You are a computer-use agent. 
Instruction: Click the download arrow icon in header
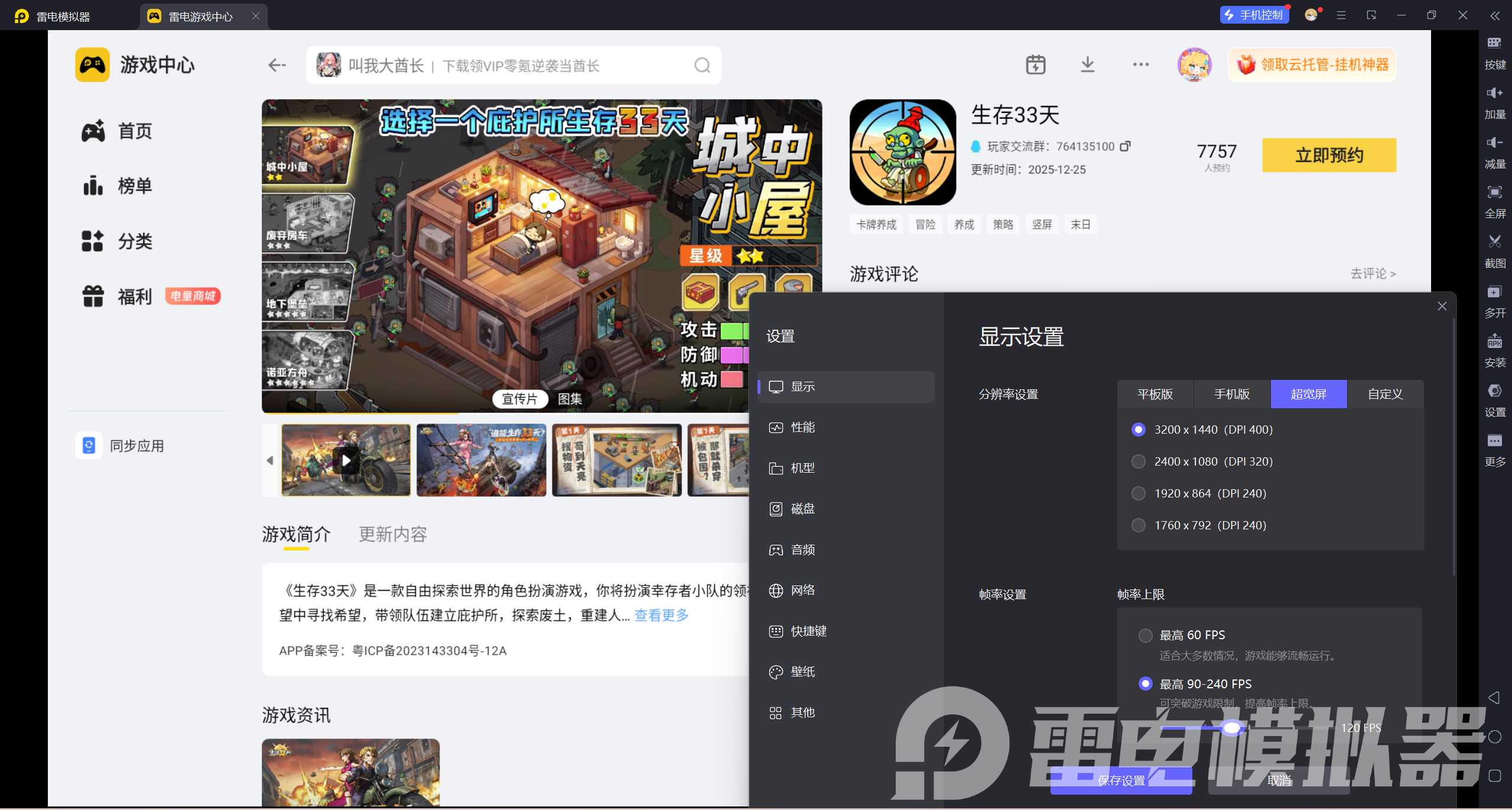pos(1087,64)
